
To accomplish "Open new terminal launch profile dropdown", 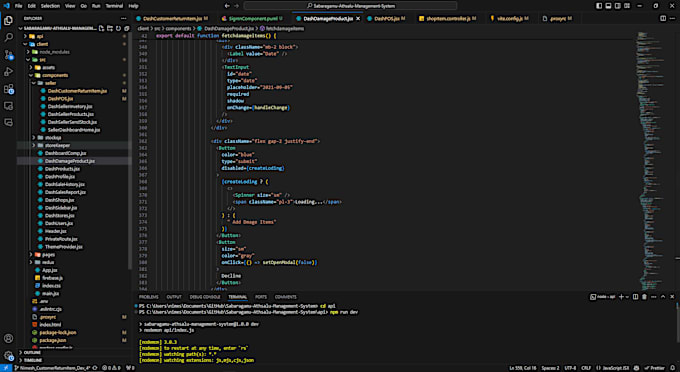I will pyautogui.click(x=627, y=297).
